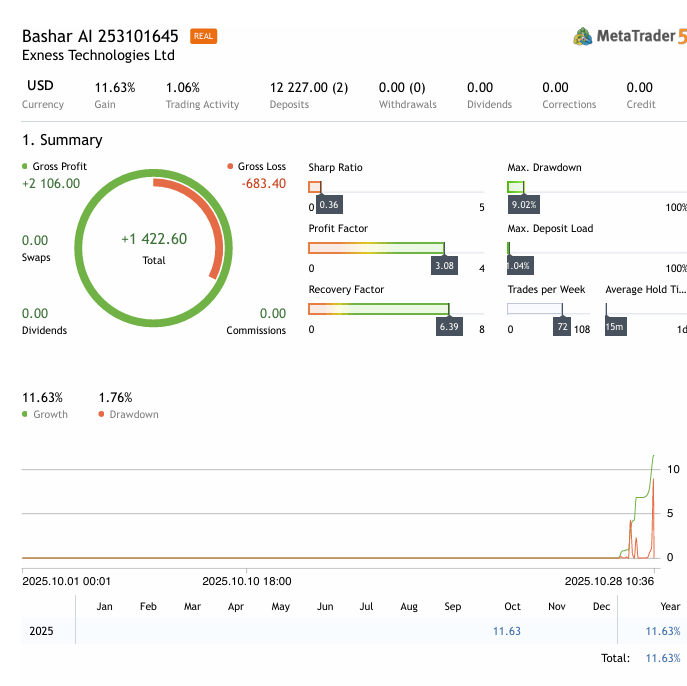
Task: Click the October 11.63 monthly value
Action: (x=507, y=631)
